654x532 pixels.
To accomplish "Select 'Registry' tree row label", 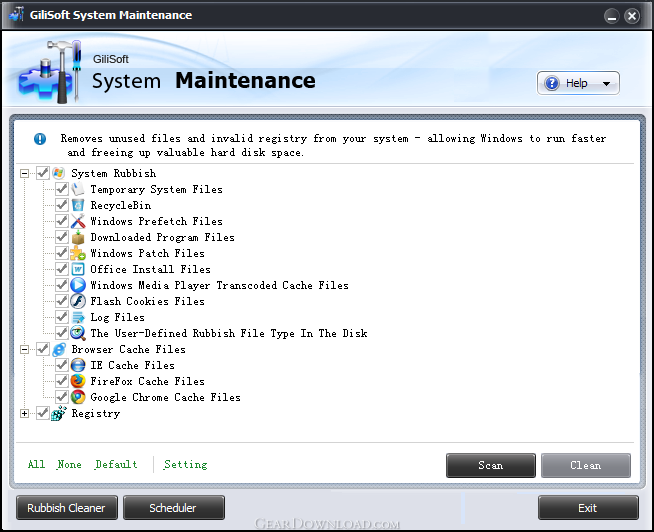I will pos(96,413).
